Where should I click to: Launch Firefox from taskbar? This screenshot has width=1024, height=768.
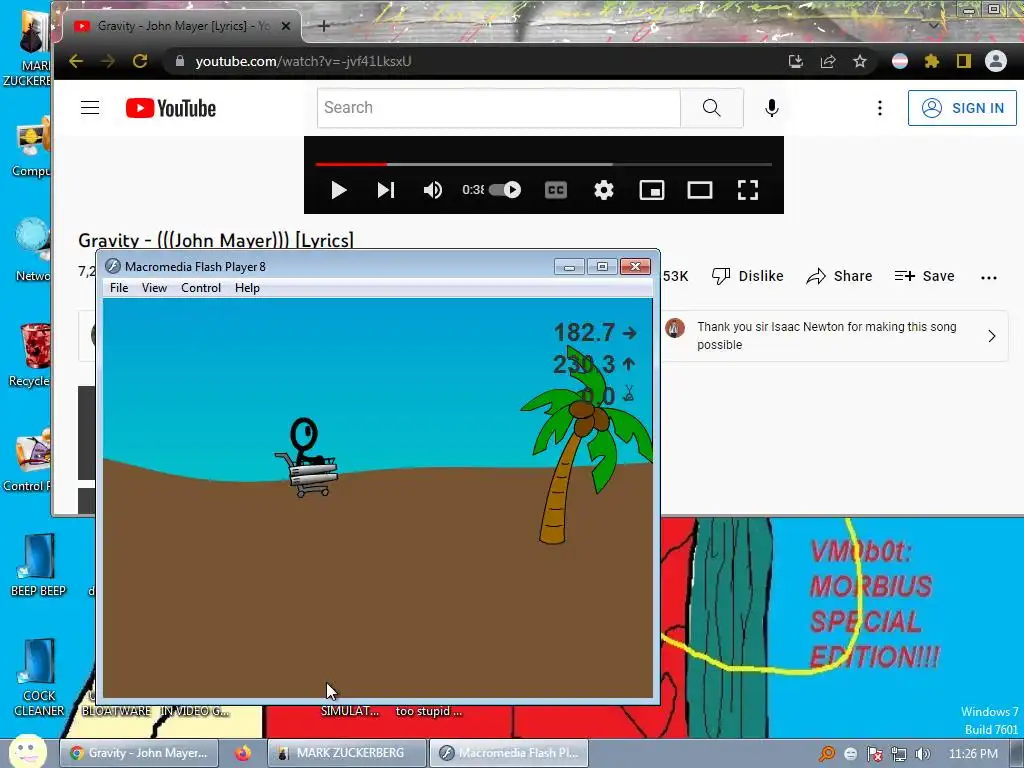coord(243,753)
